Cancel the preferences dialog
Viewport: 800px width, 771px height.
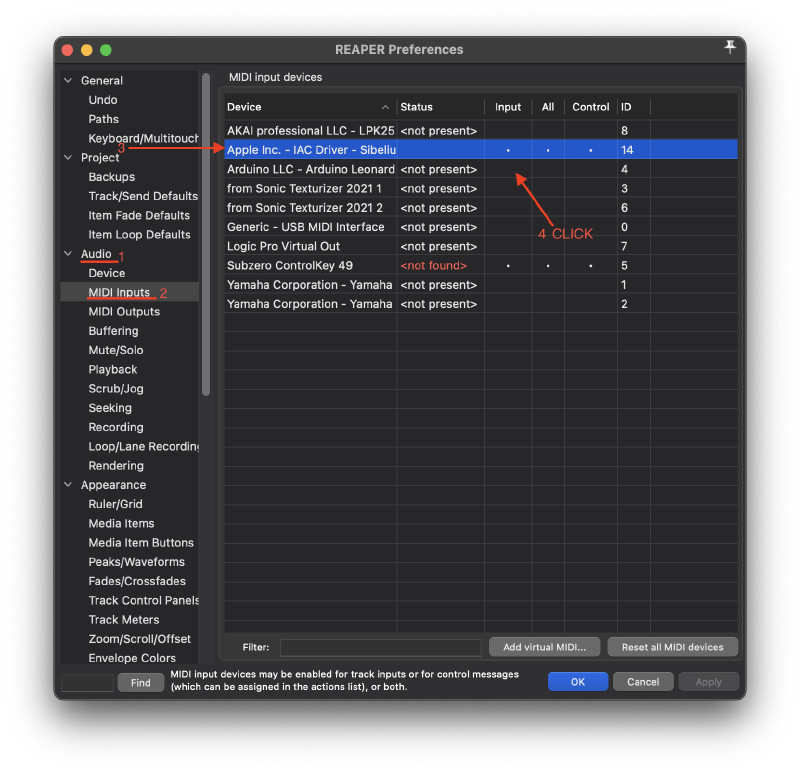[x=643, y=682]
